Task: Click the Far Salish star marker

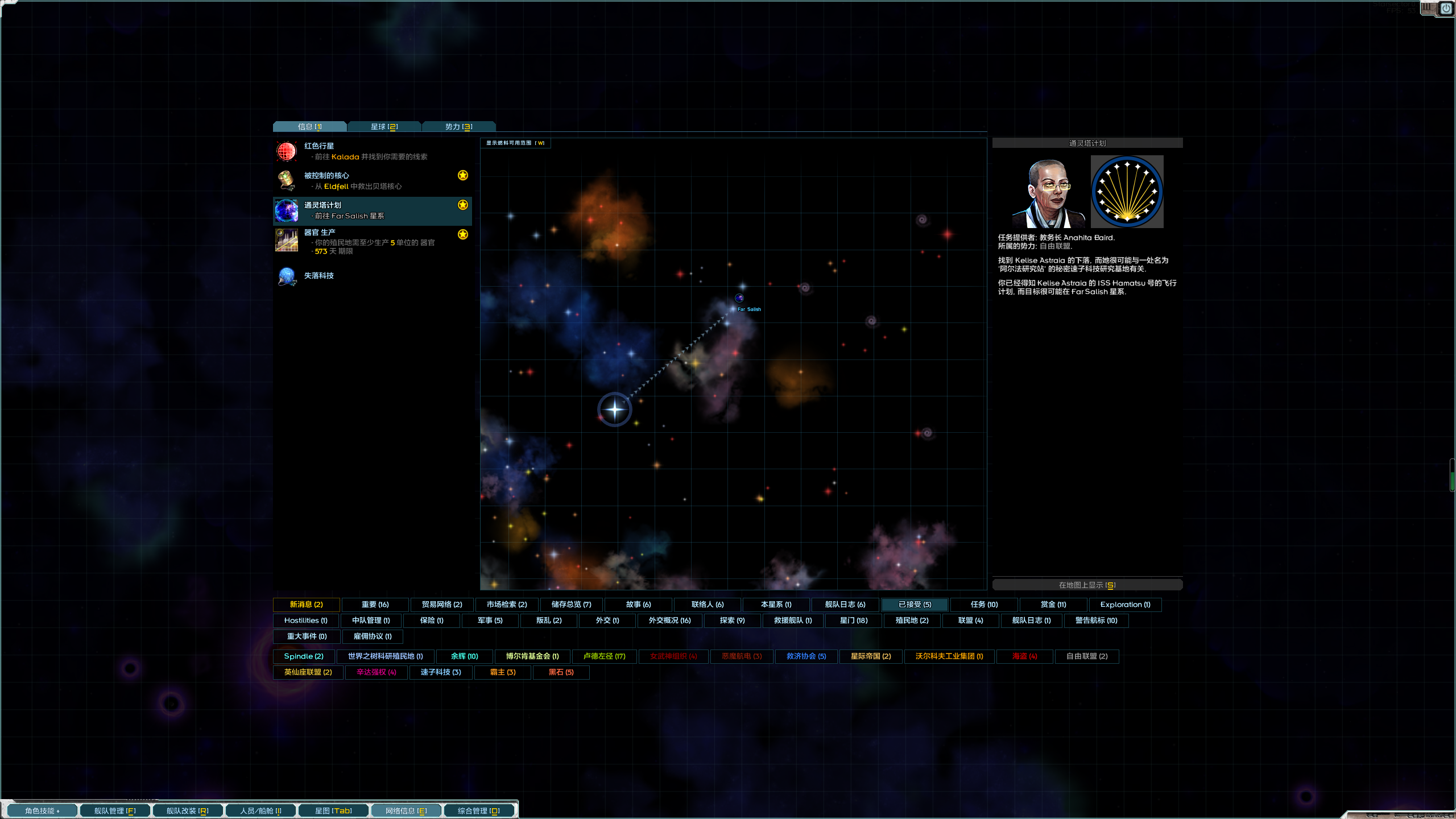Action: tap(739, 298)
